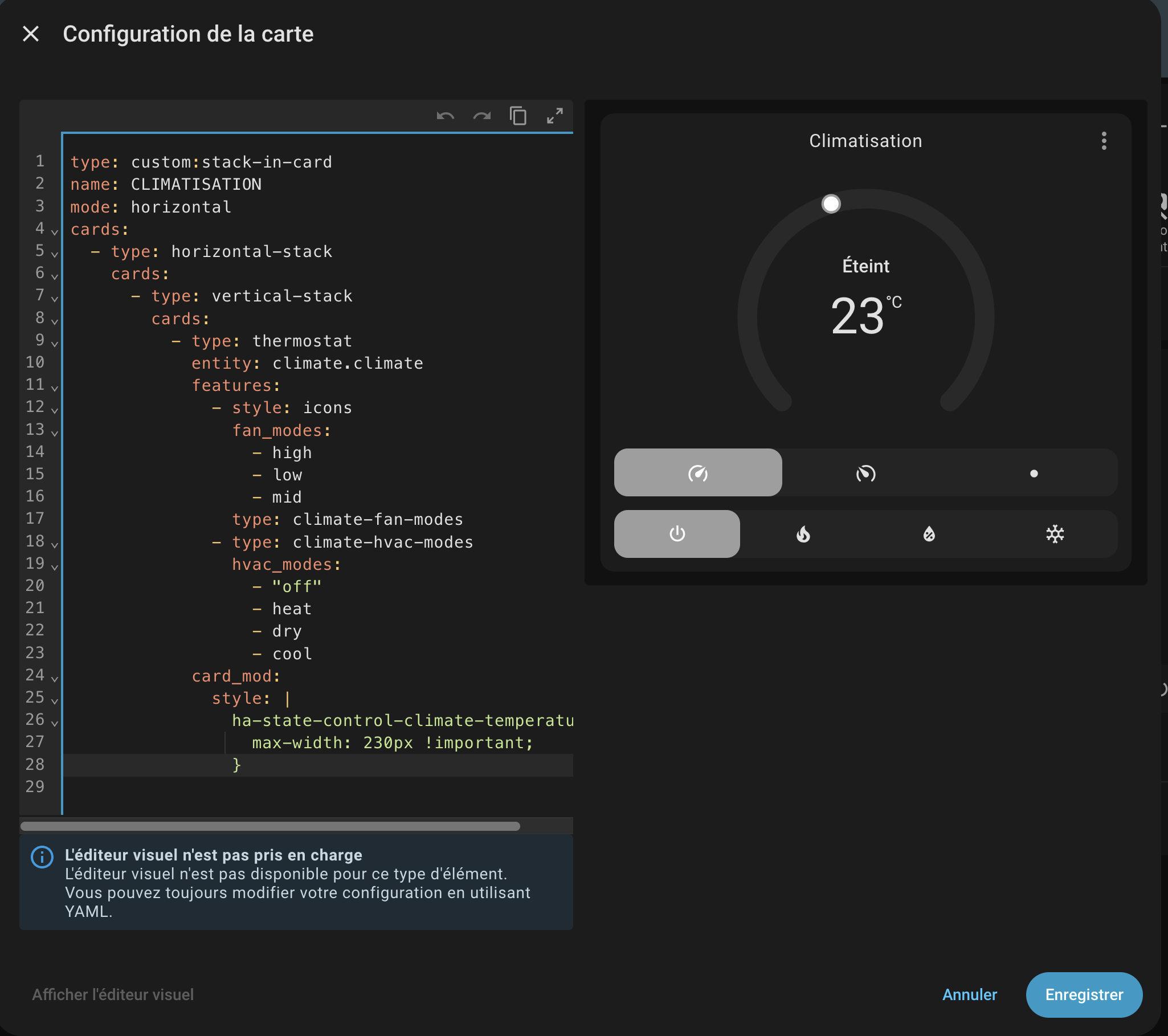Viewport: 1168px width, 1036px height.
Task: Click the undo icon in editor toolbar
Action: click(x=445, y=117)
